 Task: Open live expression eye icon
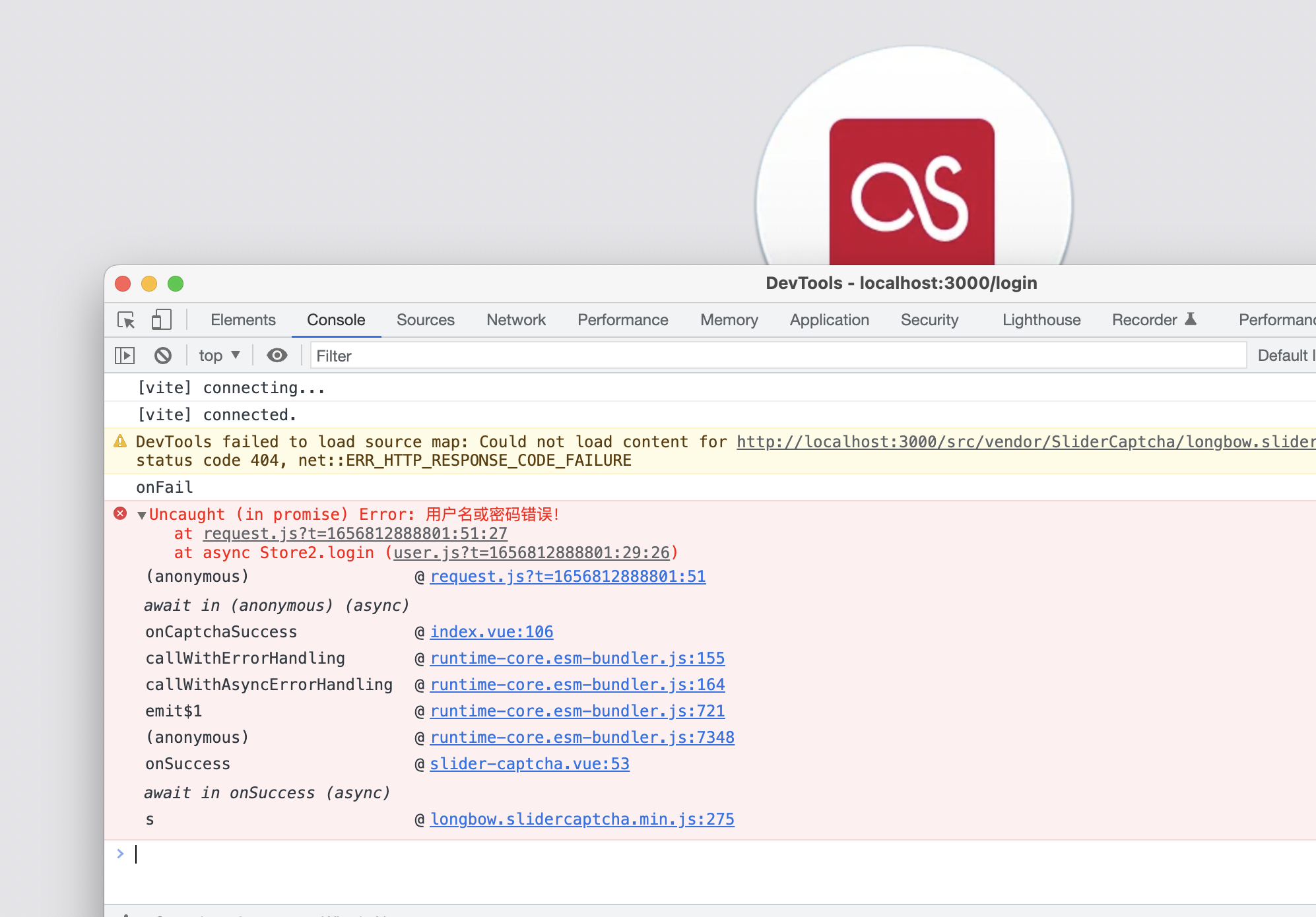click(277, 356)
